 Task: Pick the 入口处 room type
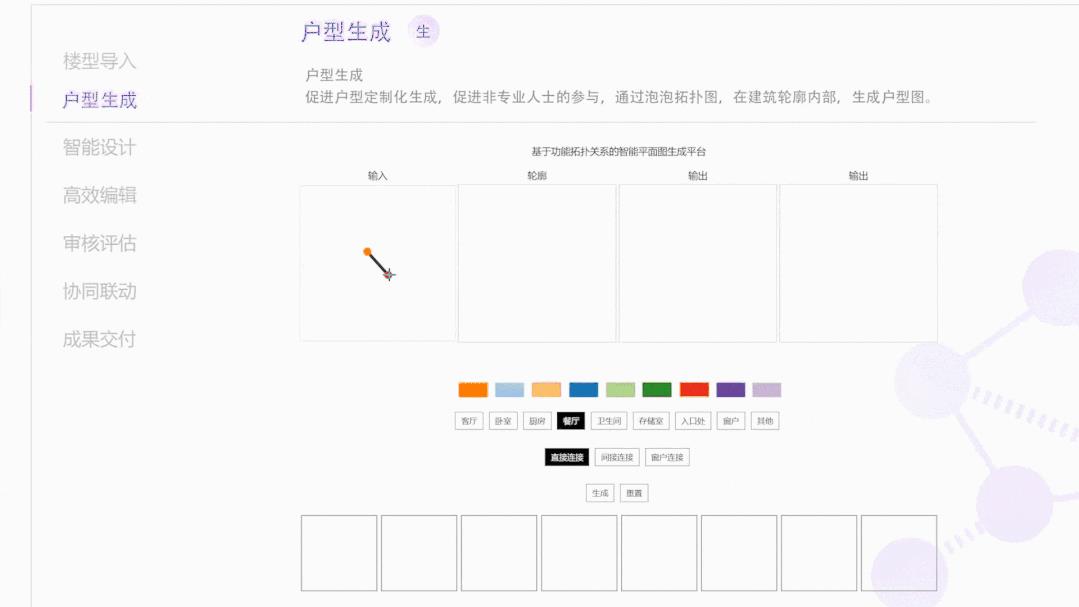tap(693, 421)
